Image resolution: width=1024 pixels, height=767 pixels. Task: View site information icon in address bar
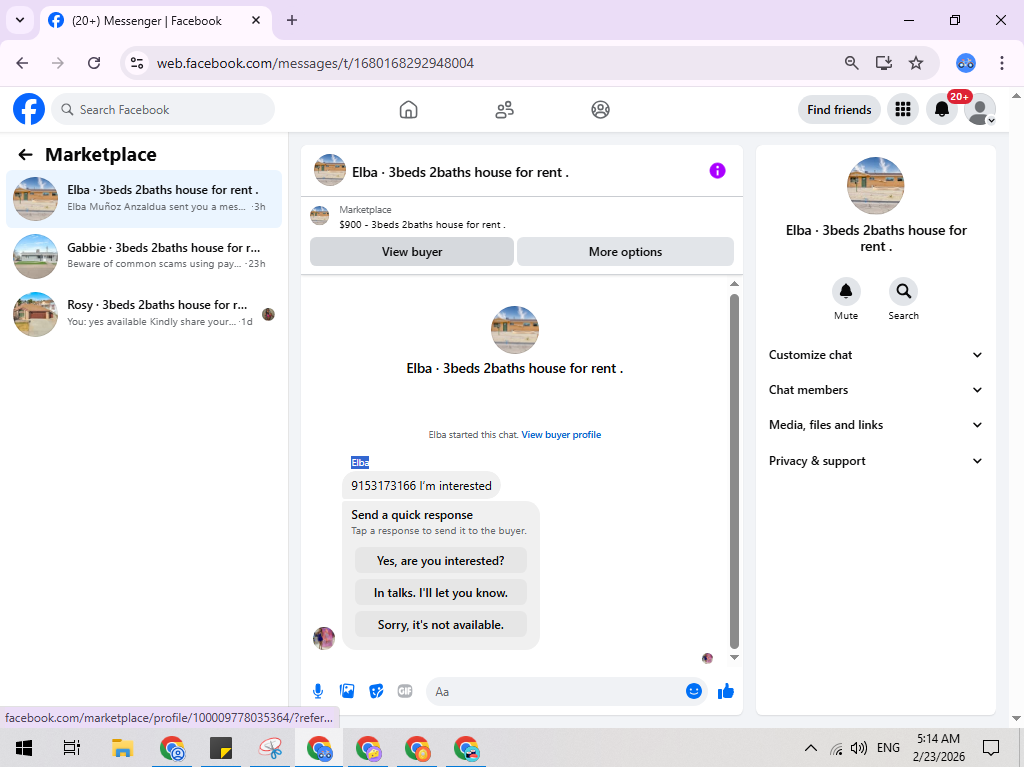coord(136,63)
